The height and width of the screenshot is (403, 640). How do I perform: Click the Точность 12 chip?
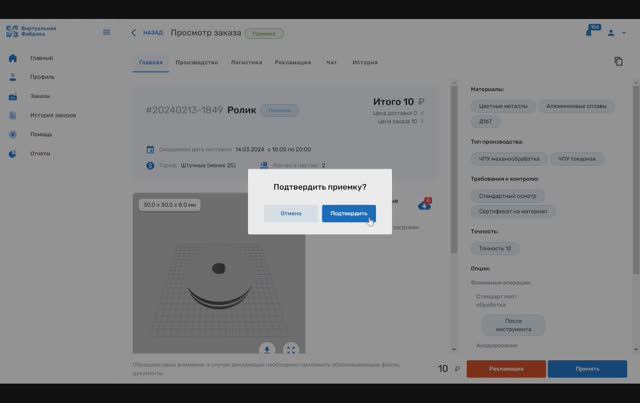495,249
